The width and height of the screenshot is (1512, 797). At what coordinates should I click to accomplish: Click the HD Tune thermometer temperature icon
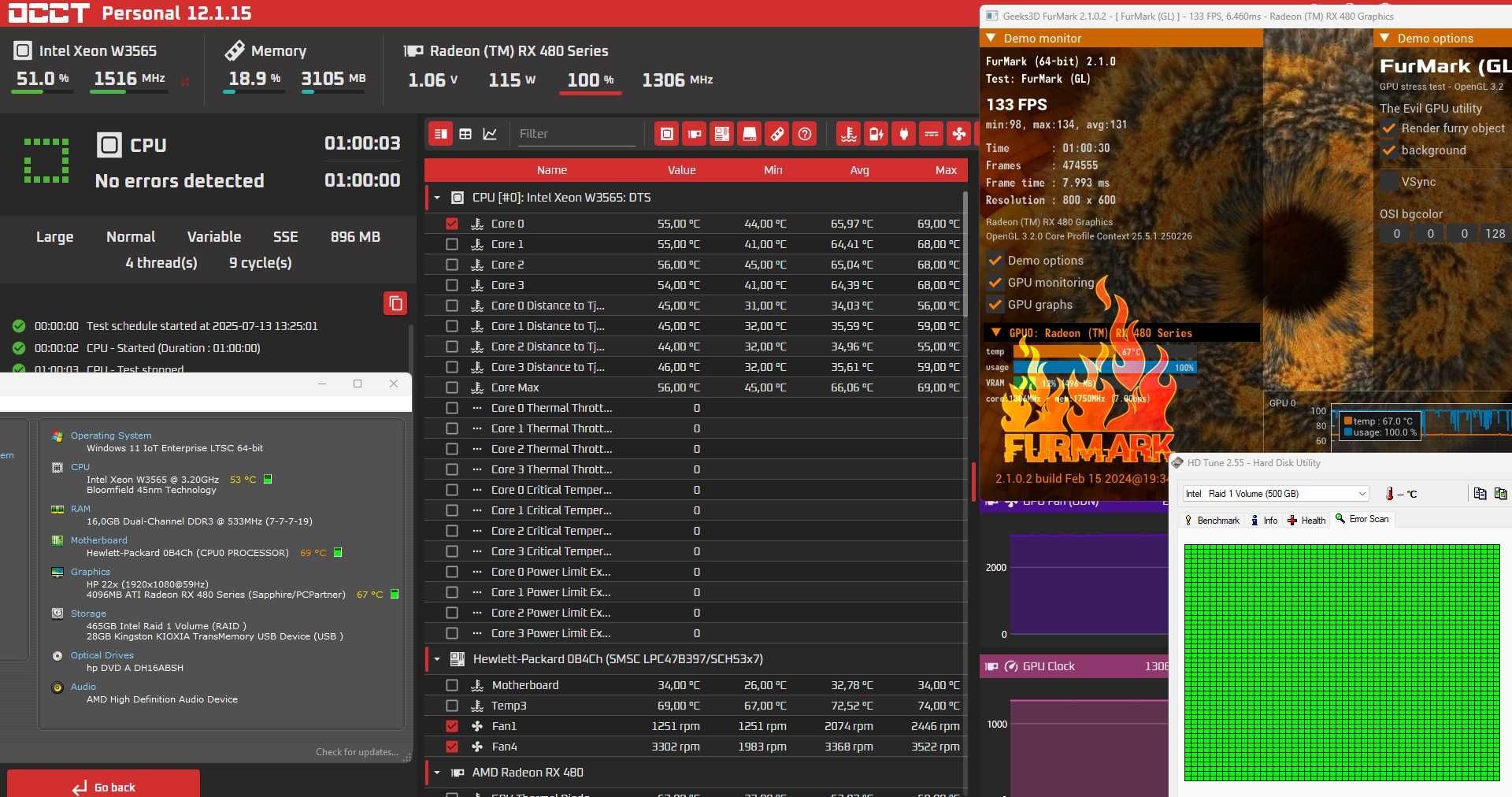coord(1389,494)
